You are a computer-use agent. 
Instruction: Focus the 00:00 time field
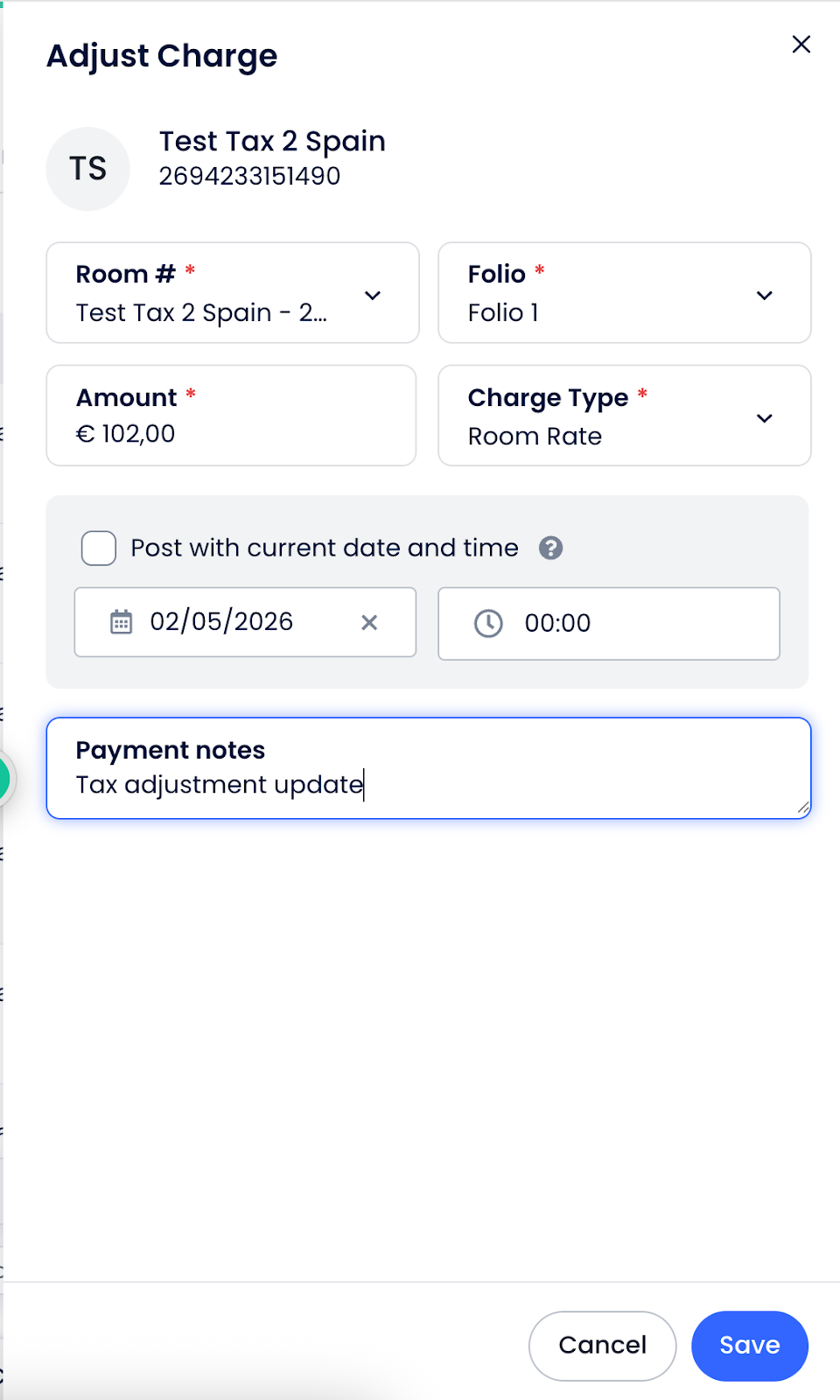tap(630, 624)
